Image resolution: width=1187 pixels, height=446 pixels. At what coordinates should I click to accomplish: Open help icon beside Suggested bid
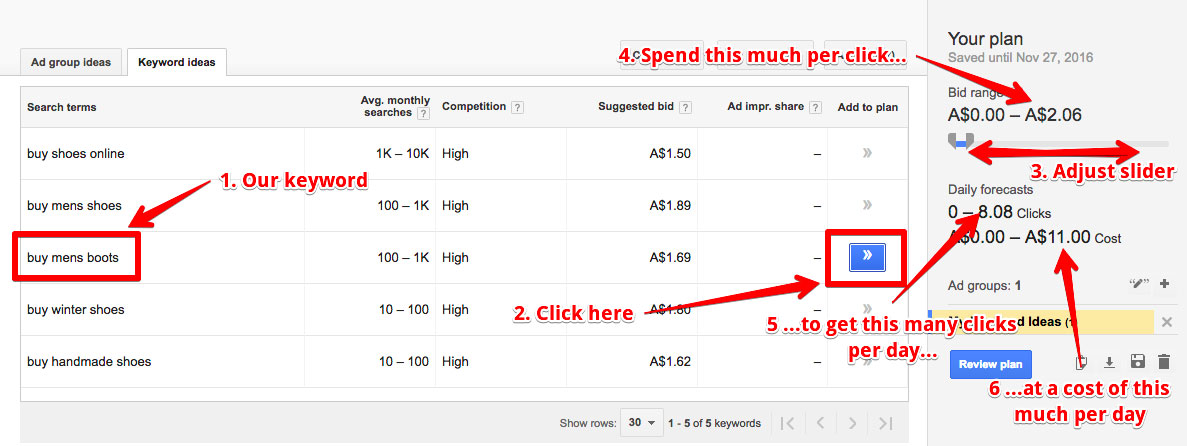[685, 108]
